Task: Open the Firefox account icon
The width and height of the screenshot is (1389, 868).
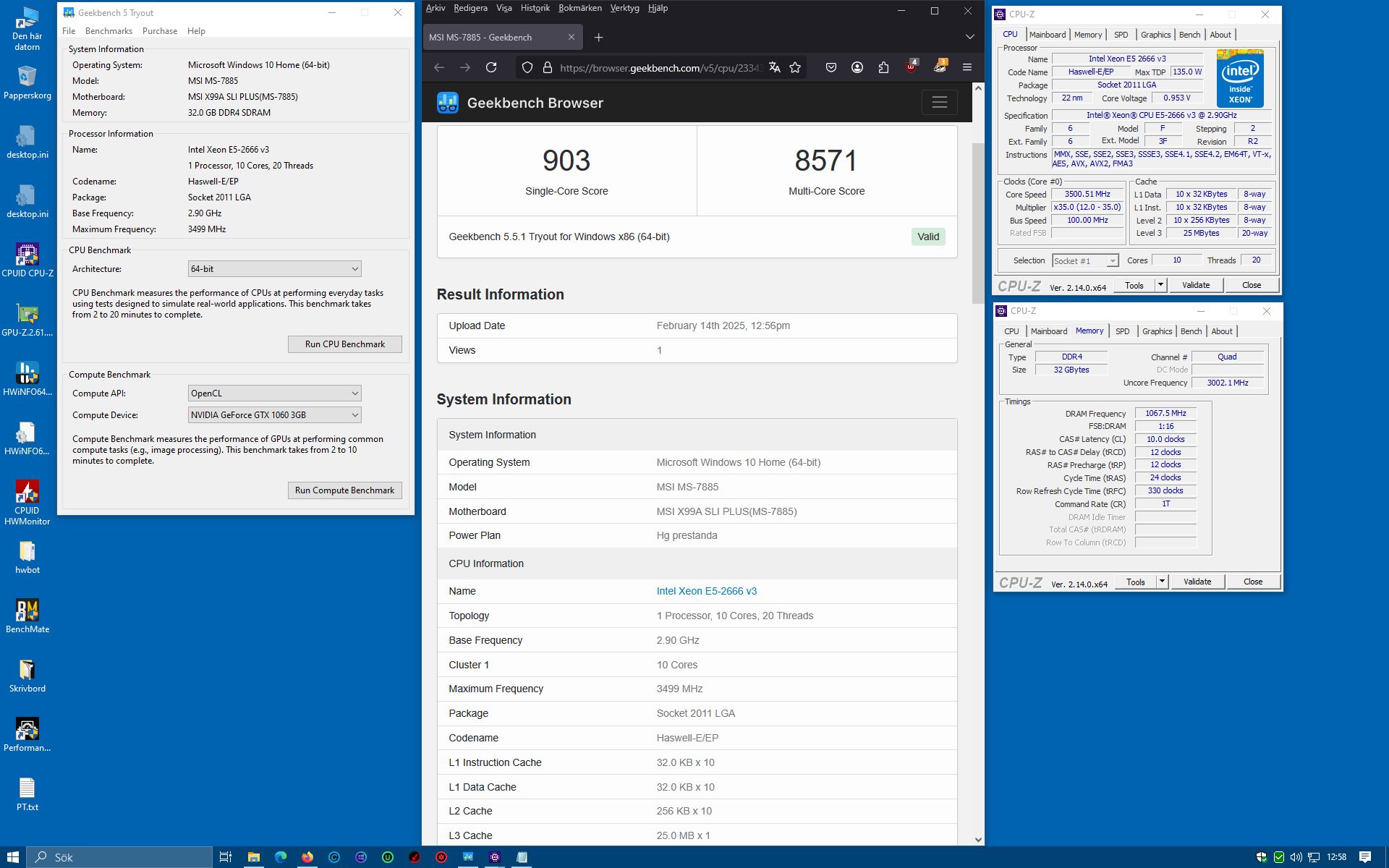Action: [x=857, y=67]
